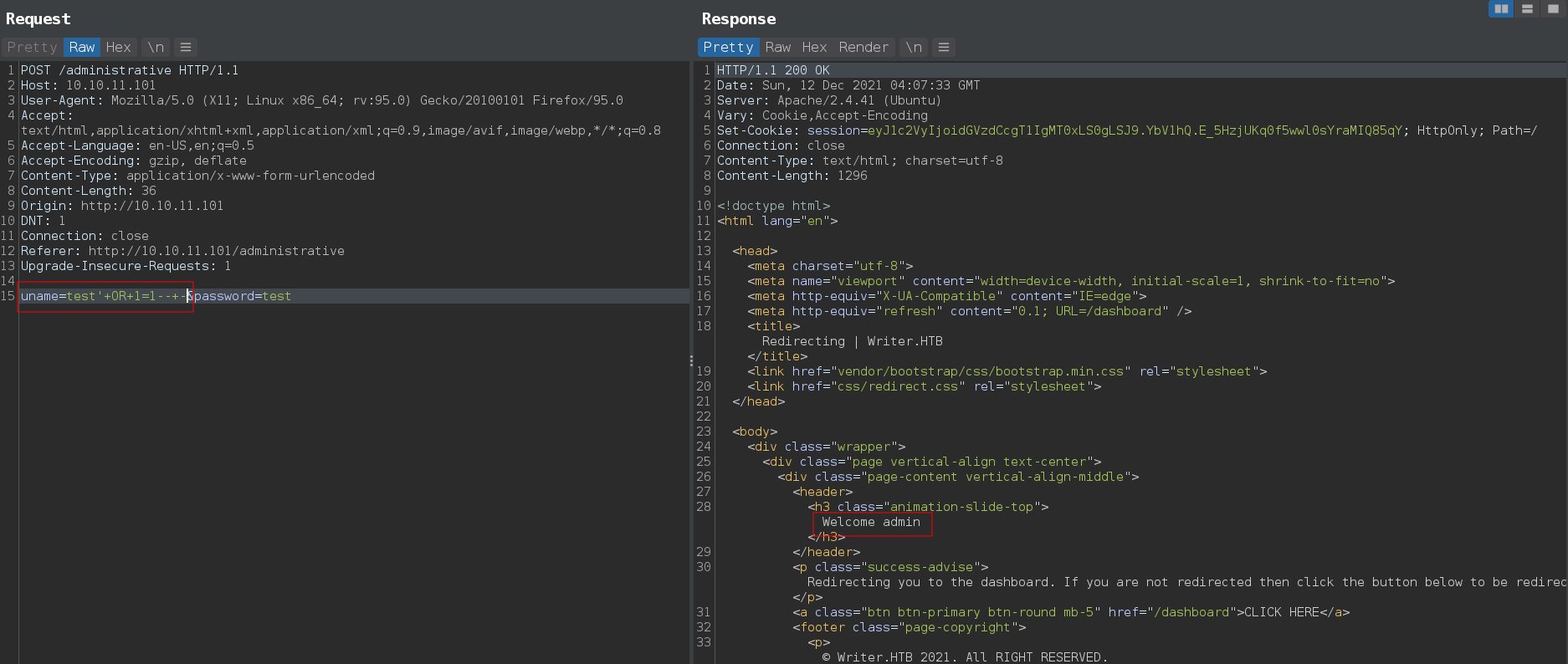Screen dimensions: 1568x664
Task: Select Pretty tab in Response pane
Action: pyautogui.click(x=728, y=48)
